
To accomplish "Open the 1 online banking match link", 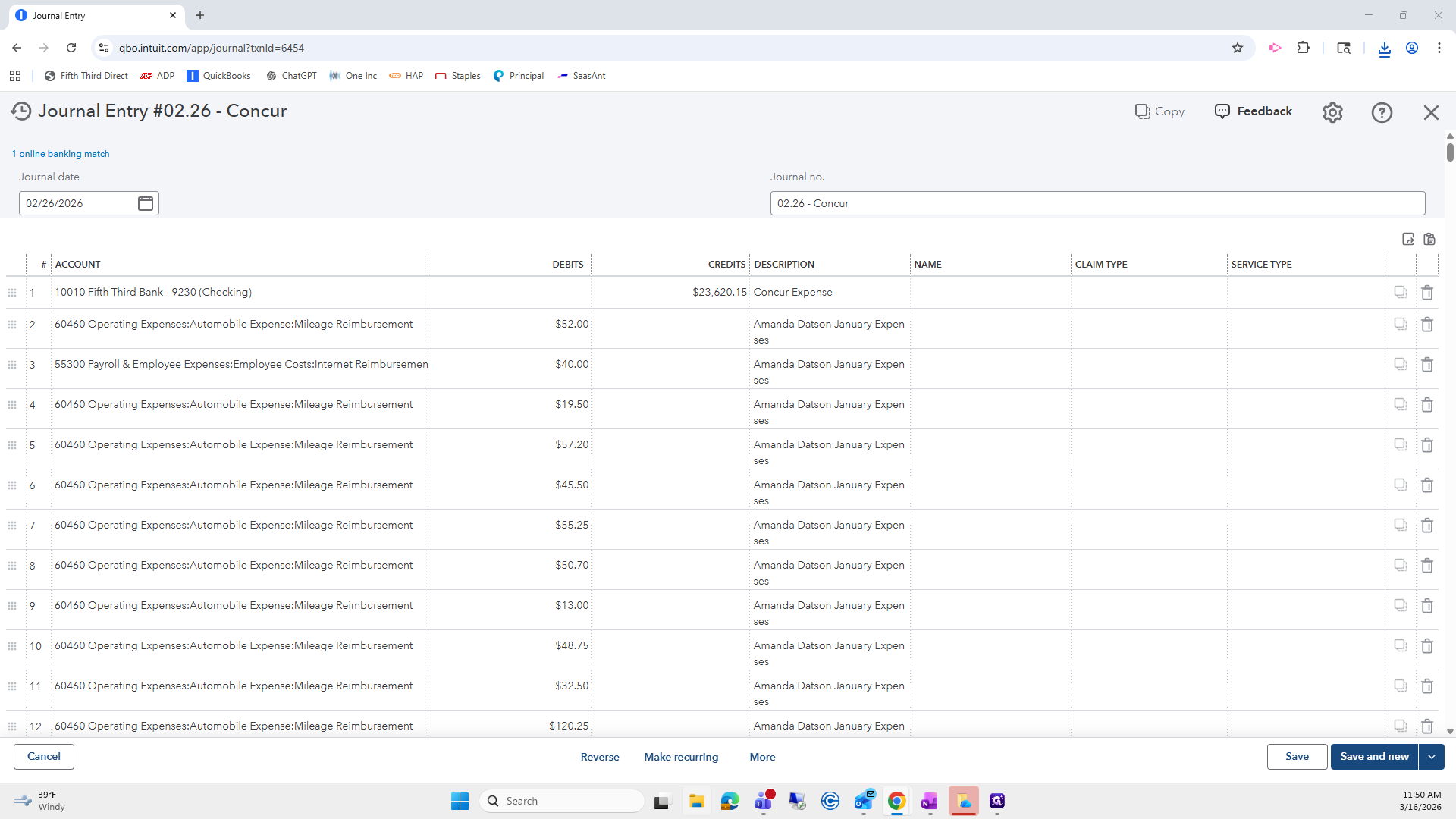I will [61, 154].
